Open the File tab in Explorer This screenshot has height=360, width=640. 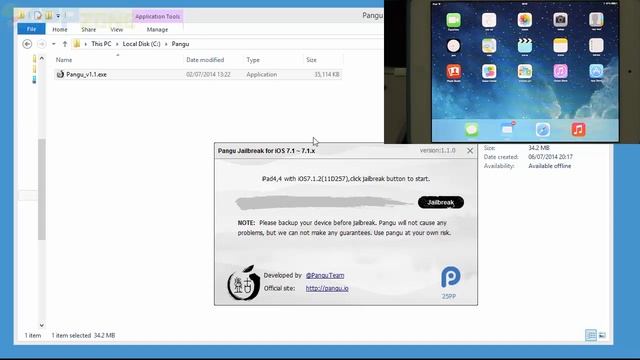point(31,29)
